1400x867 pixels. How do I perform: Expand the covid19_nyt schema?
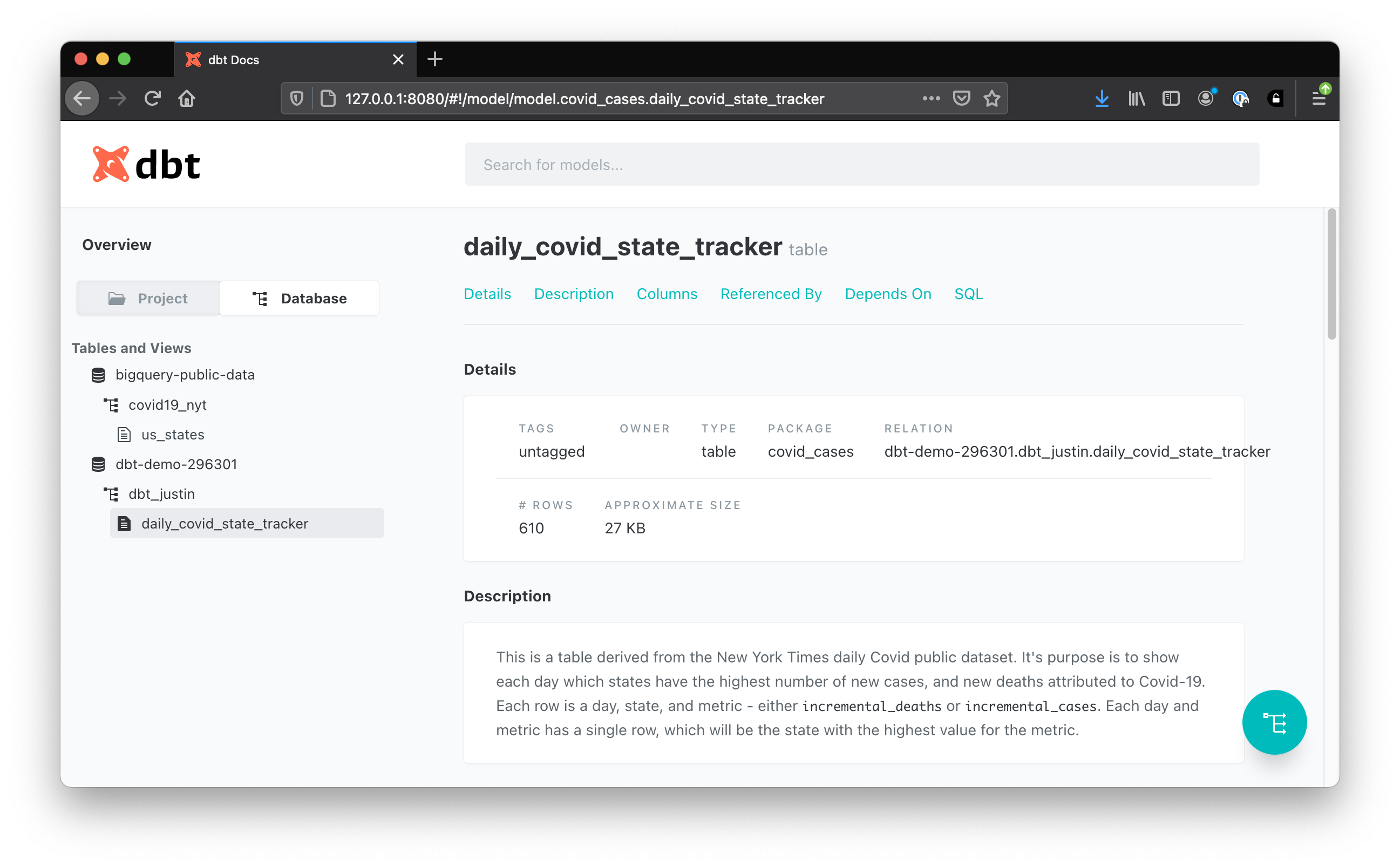tap(168, 405)
